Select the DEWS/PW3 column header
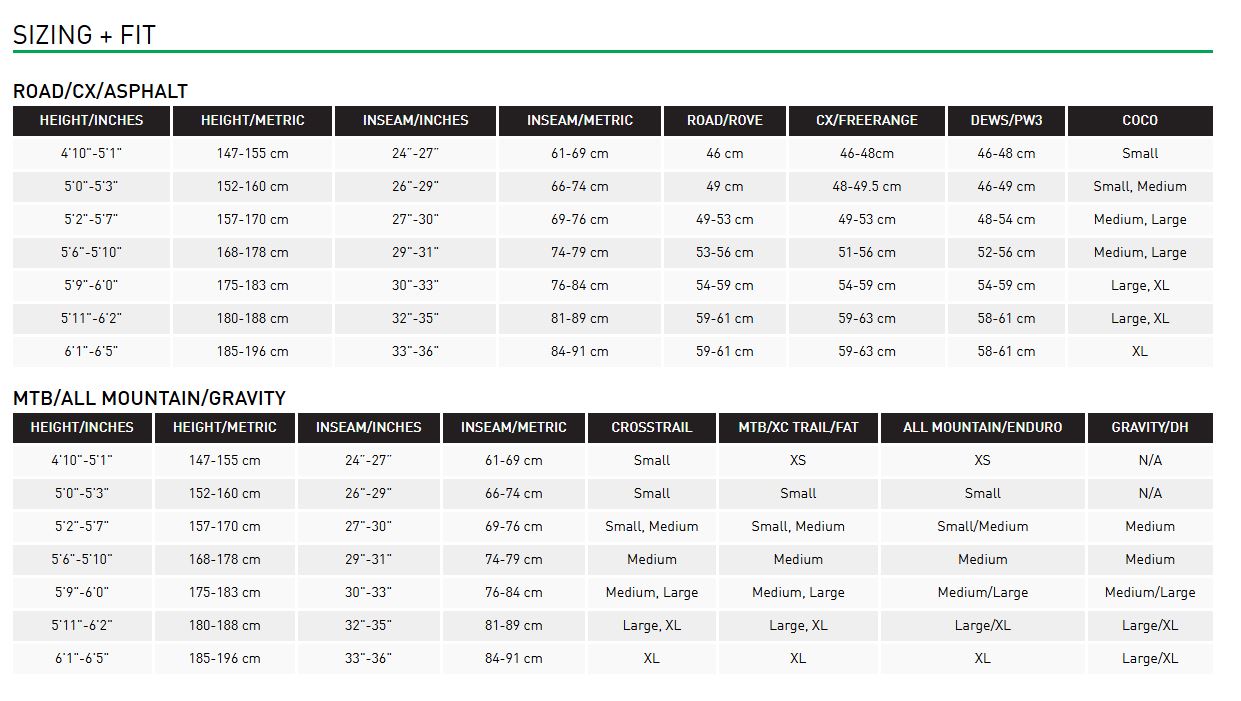The image size is (1241, 701). pyautogui.click(x=1006, y=120)
